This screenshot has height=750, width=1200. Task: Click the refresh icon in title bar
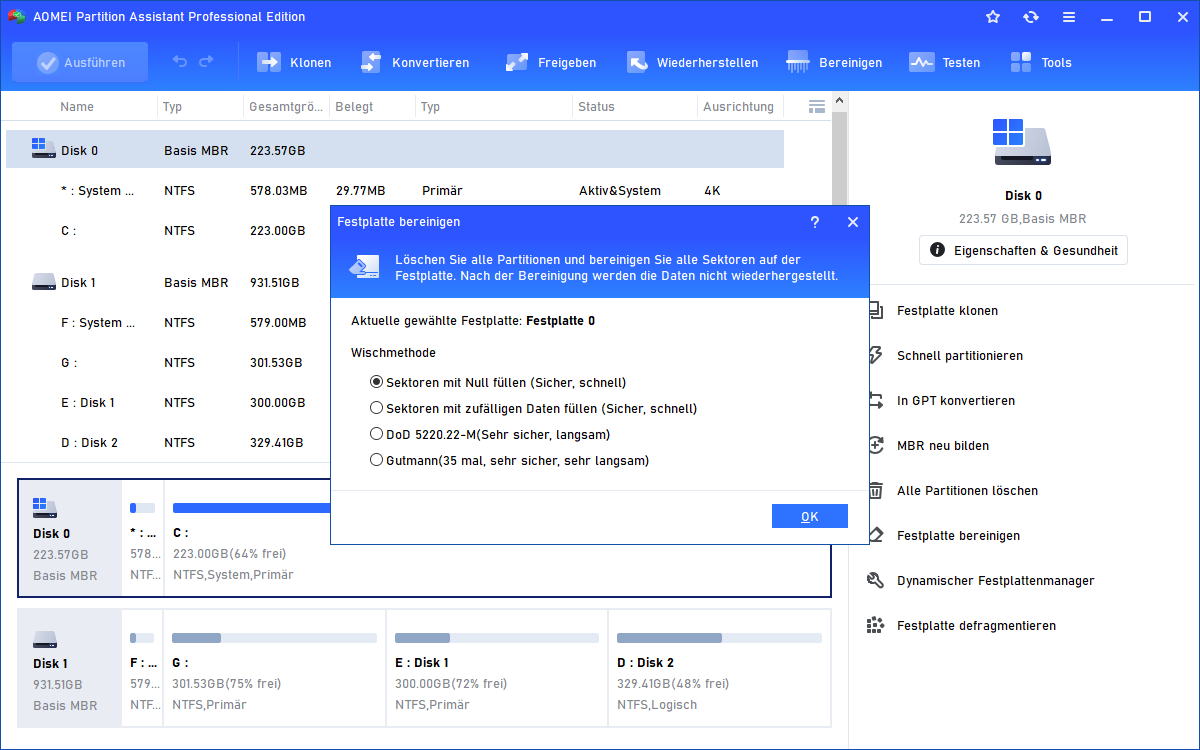[x=1031, y=17]
